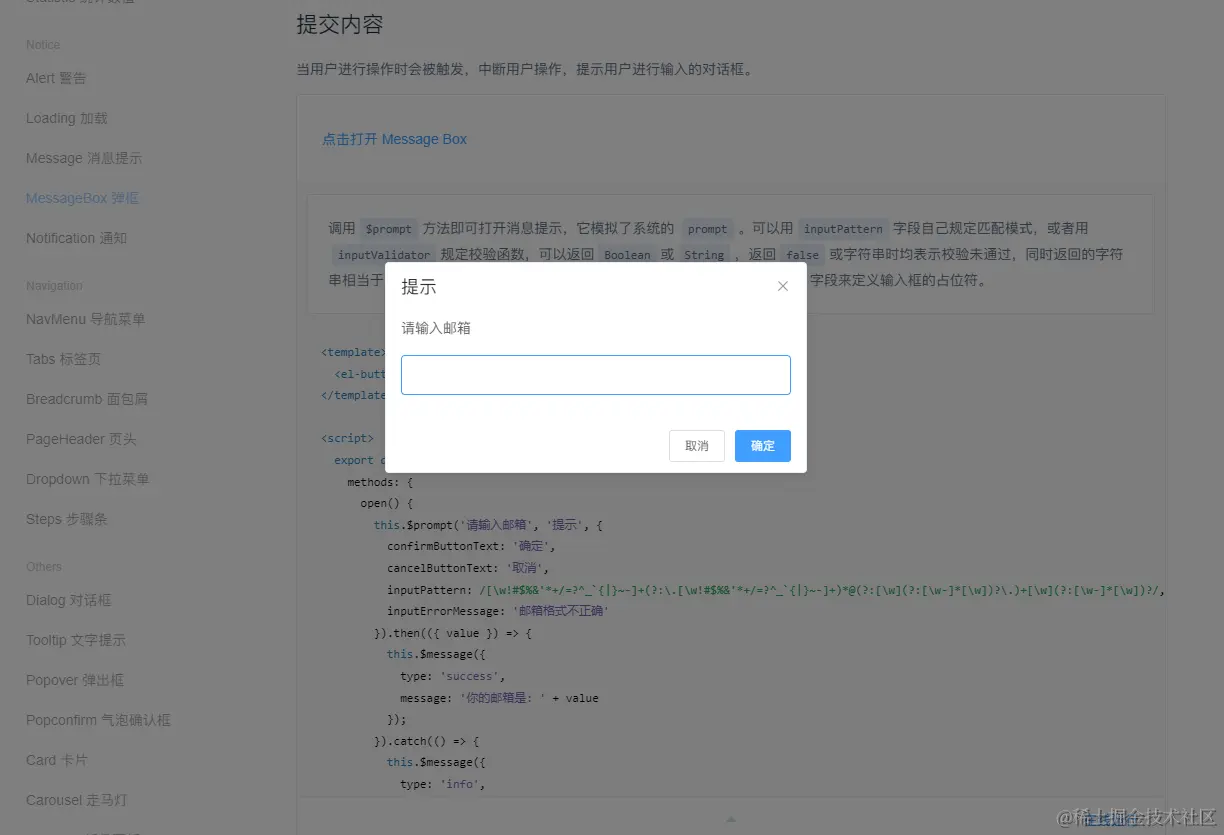Viewport: 1224px width, 835px height.
Task: Open Steps 步骤条 in the sidebar
Action: click(67, 519)
